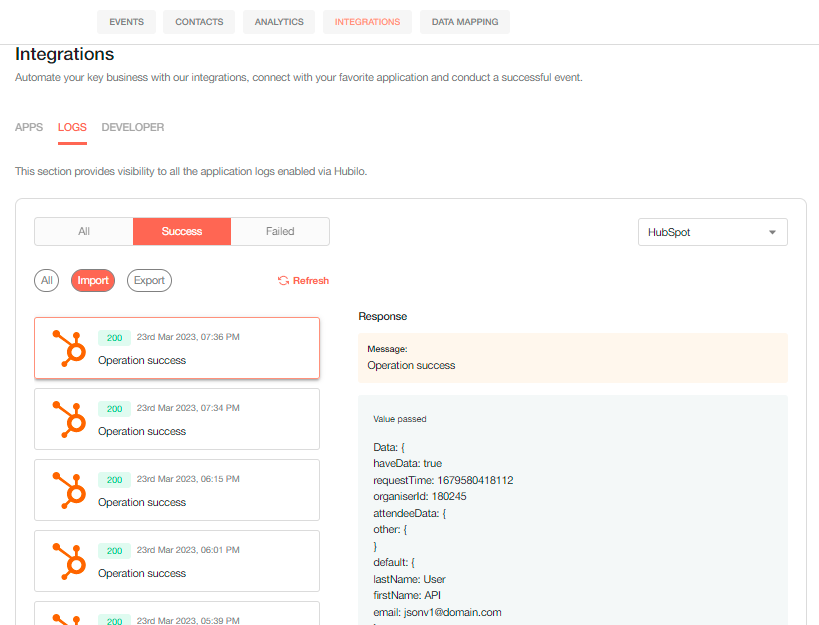Click the HubSpot dropdown arrow
Viewport: 819px width, 625px height.
772,232
